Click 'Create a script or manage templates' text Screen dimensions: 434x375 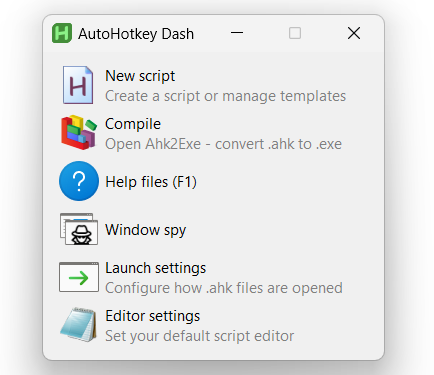click(226, 96)
